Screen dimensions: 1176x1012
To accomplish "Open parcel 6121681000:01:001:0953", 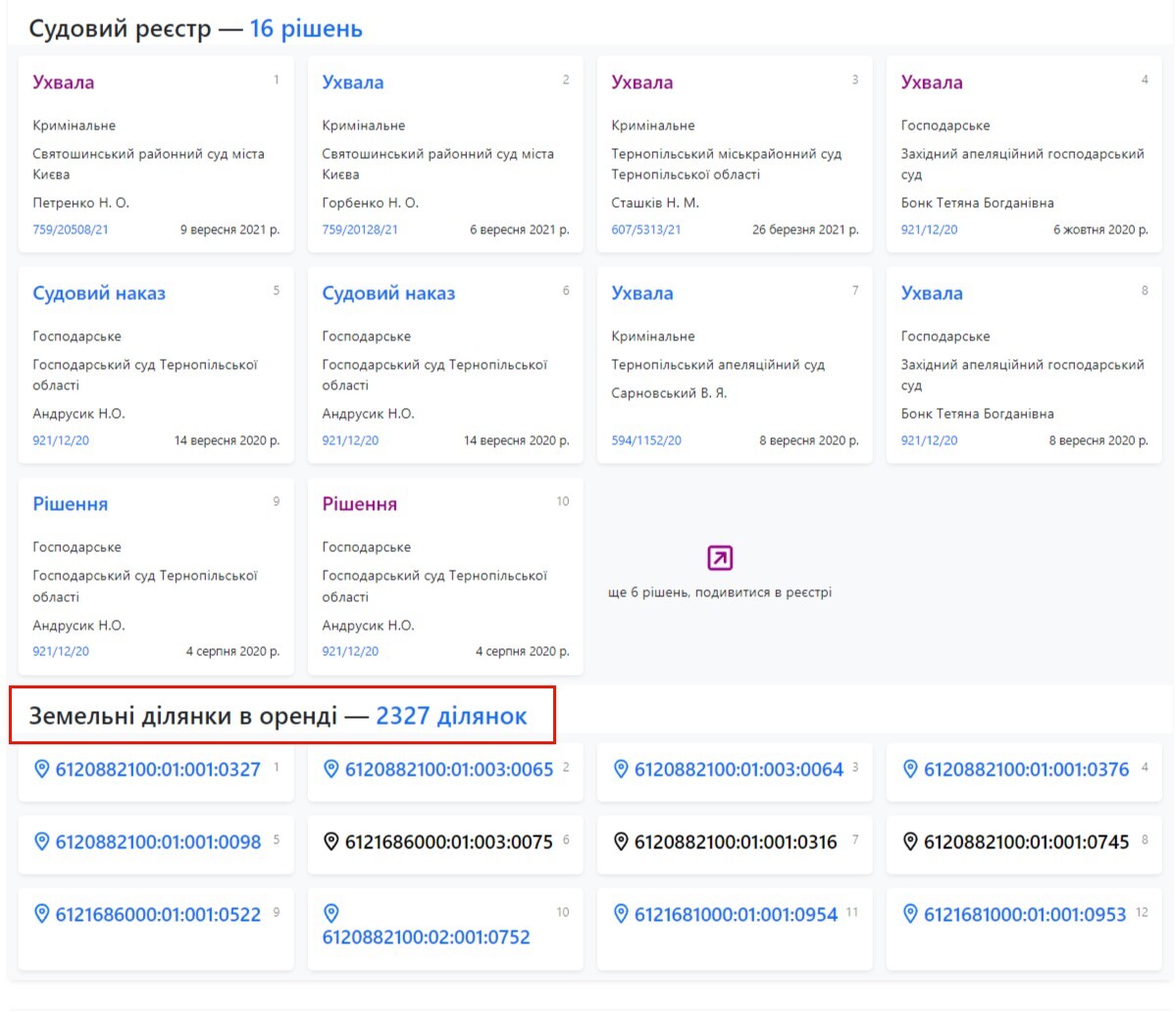I will coord(1024,914).
